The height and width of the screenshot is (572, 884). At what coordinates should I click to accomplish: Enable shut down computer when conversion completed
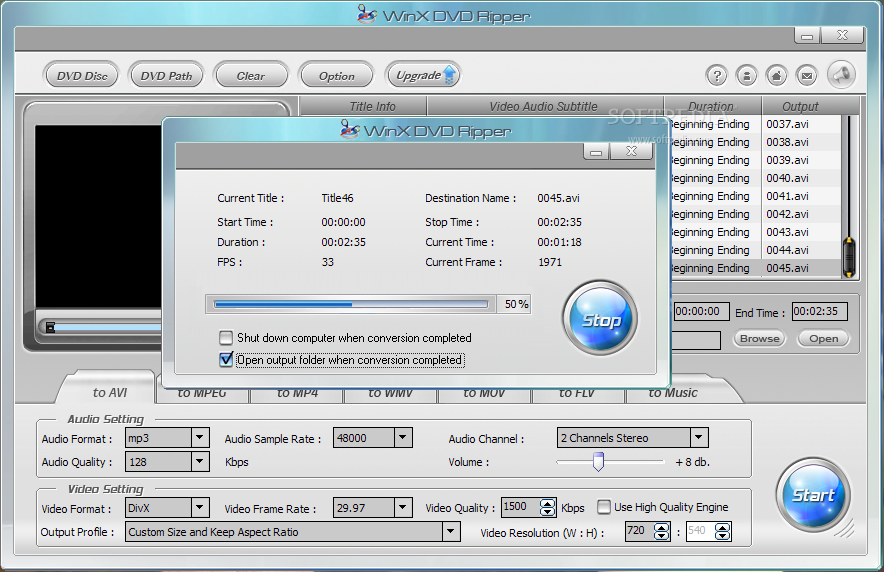(x=226, y=338)
